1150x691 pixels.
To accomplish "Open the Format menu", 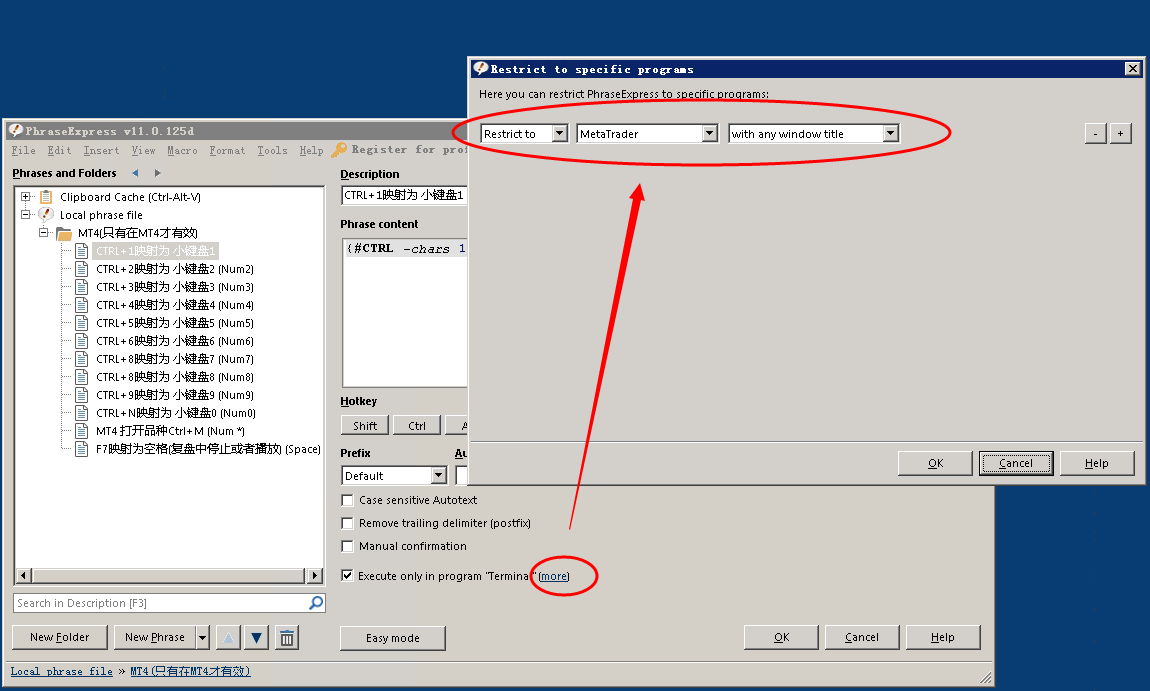I will coord(227,150).
